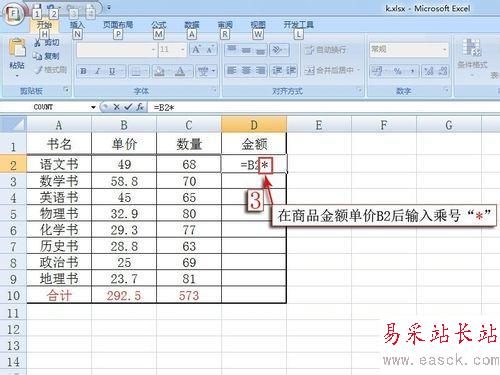Click the comma style icon

pyautogui.click(x=412, y=71)
